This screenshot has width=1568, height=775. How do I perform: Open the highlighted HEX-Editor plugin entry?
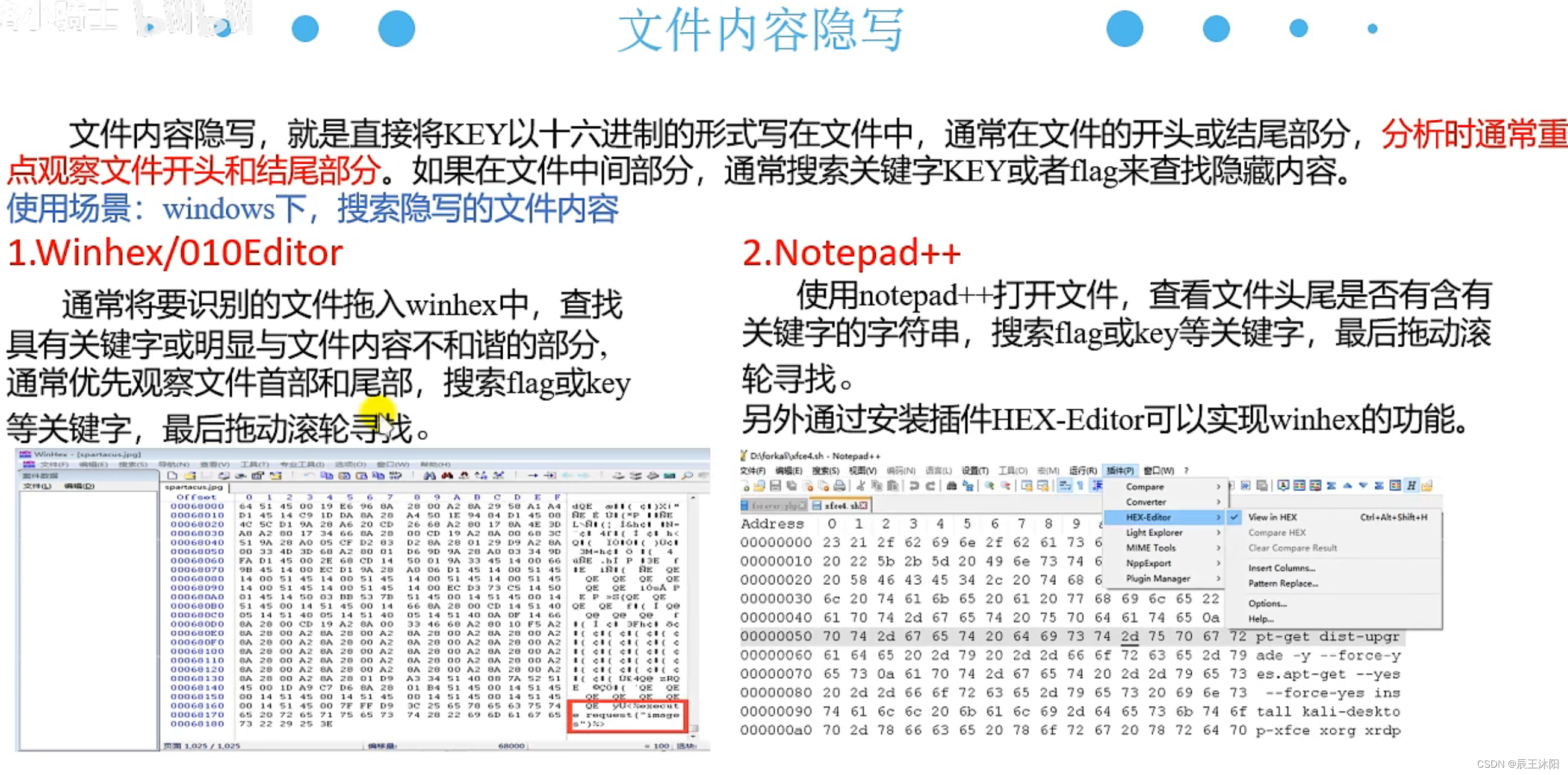(1165, 517)
